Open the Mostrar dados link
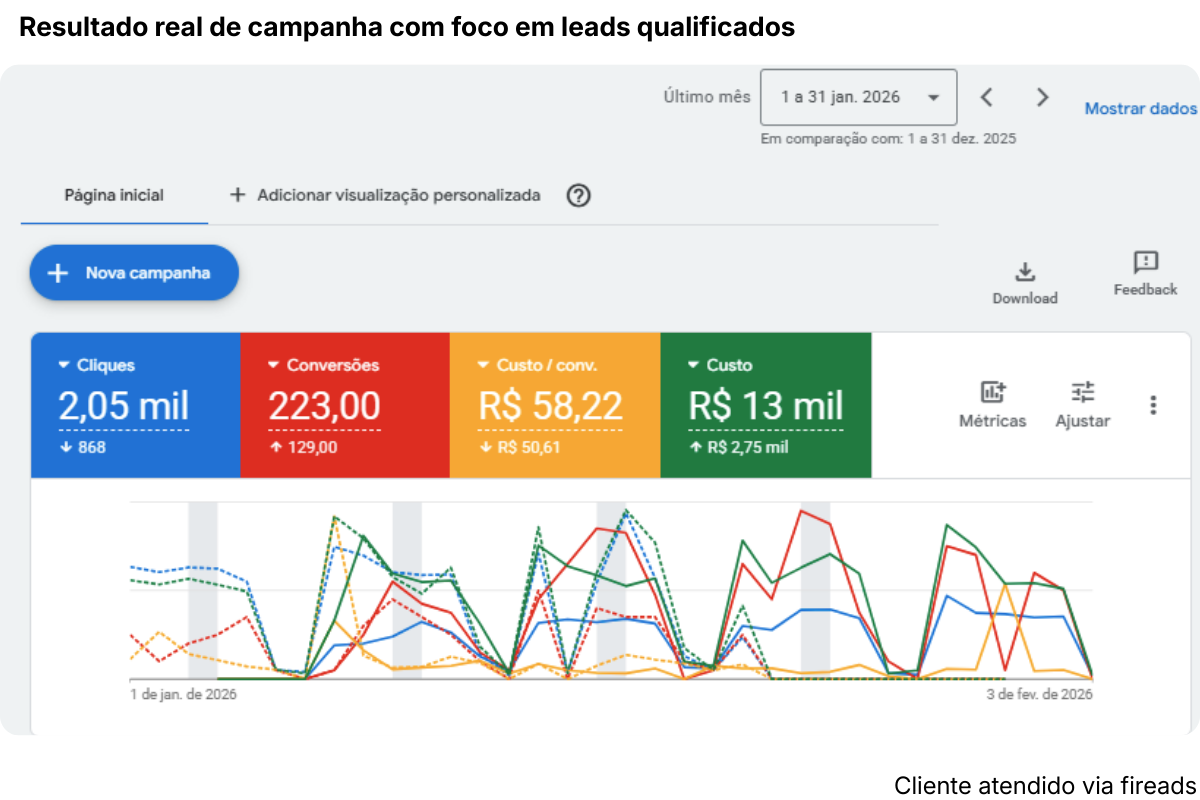The width and height of the screenshot is (1200, 800). 1140,108
